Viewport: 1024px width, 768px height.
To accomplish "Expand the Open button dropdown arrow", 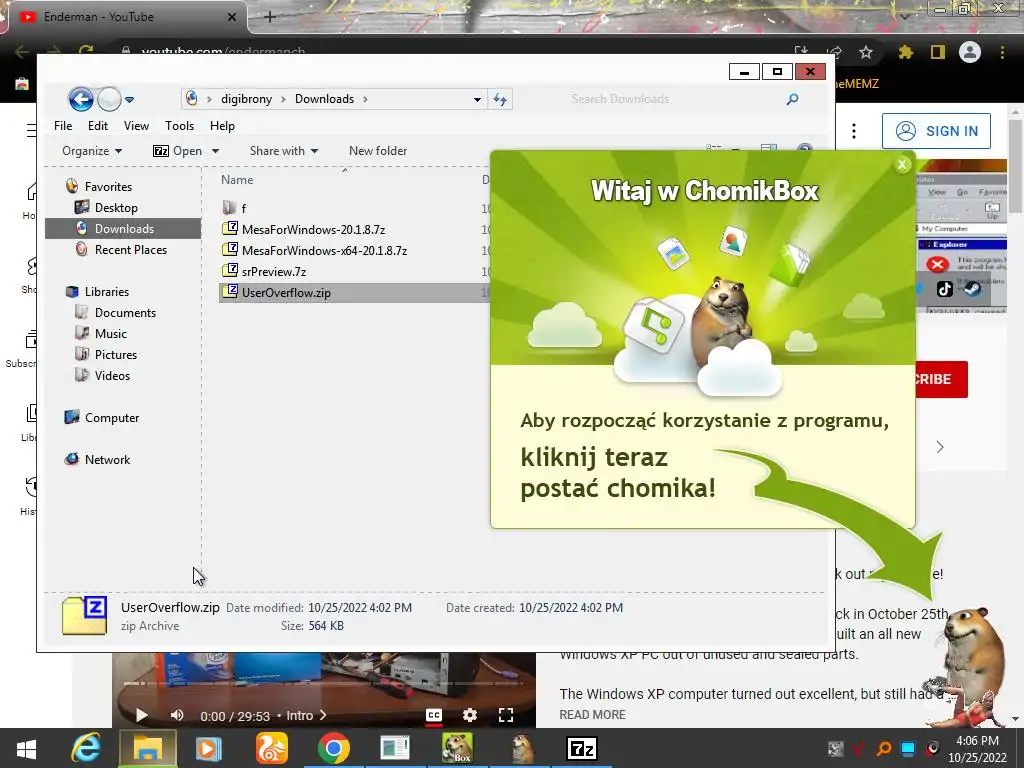I will pos(216,151).
